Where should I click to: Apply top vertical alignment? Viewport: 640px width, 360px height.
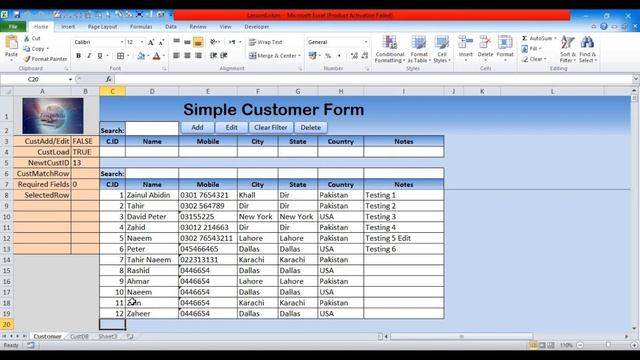point(176,42)
